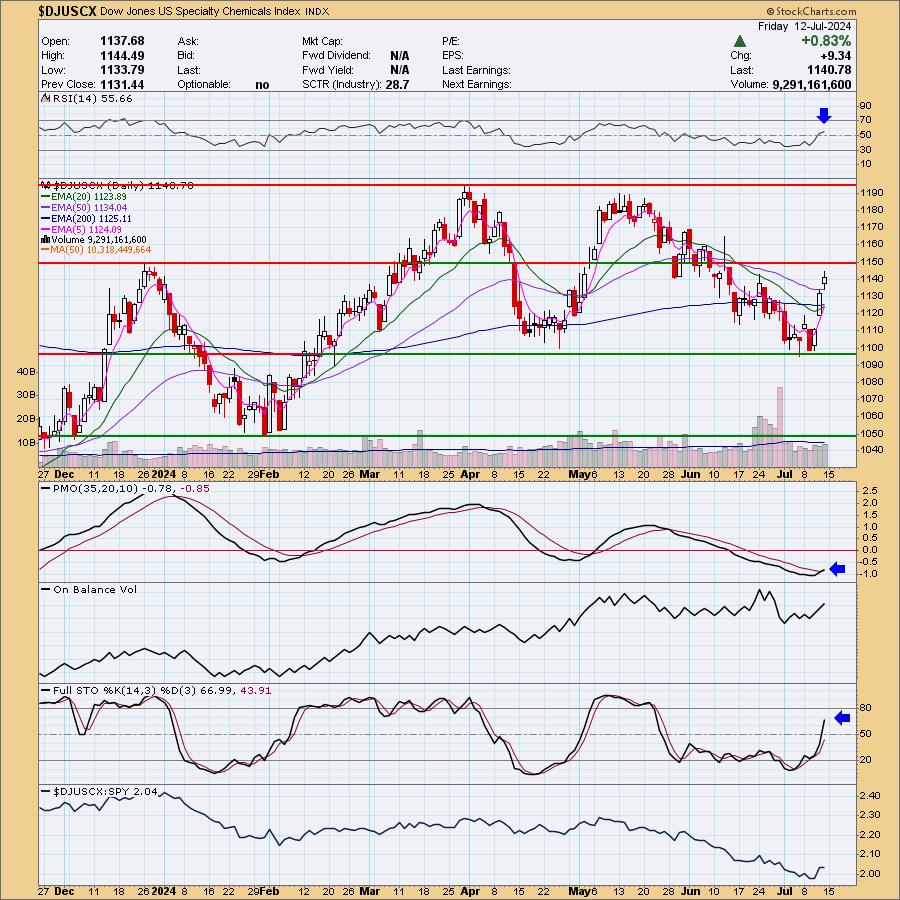Image resolution: width=900 pixels, height=900 pixels.
Task: Click the P/E label
Action: coord(451,41)
